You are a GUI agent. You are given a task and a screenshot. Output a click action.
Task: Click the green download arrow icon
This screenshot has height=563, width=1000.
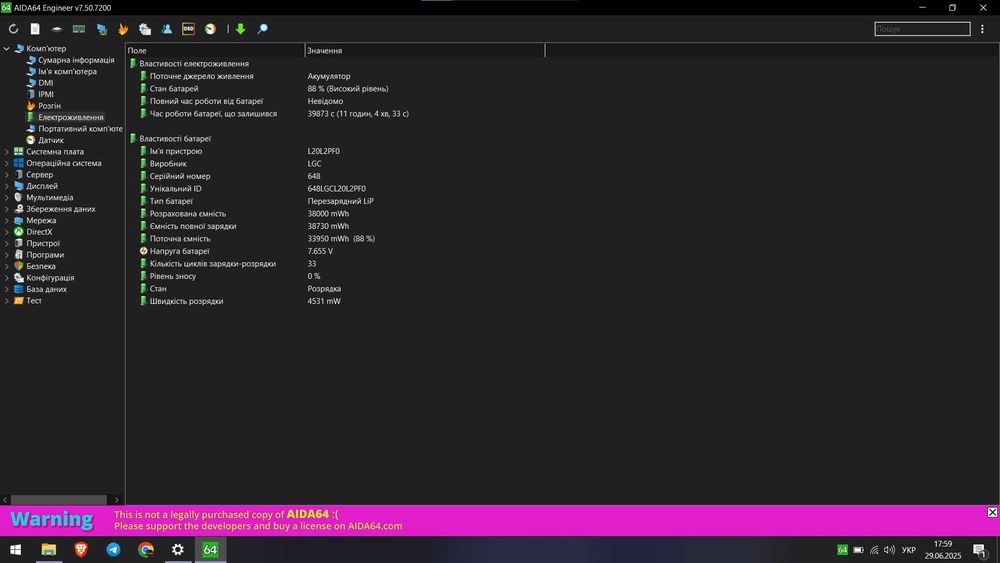[x=240, y=29]
